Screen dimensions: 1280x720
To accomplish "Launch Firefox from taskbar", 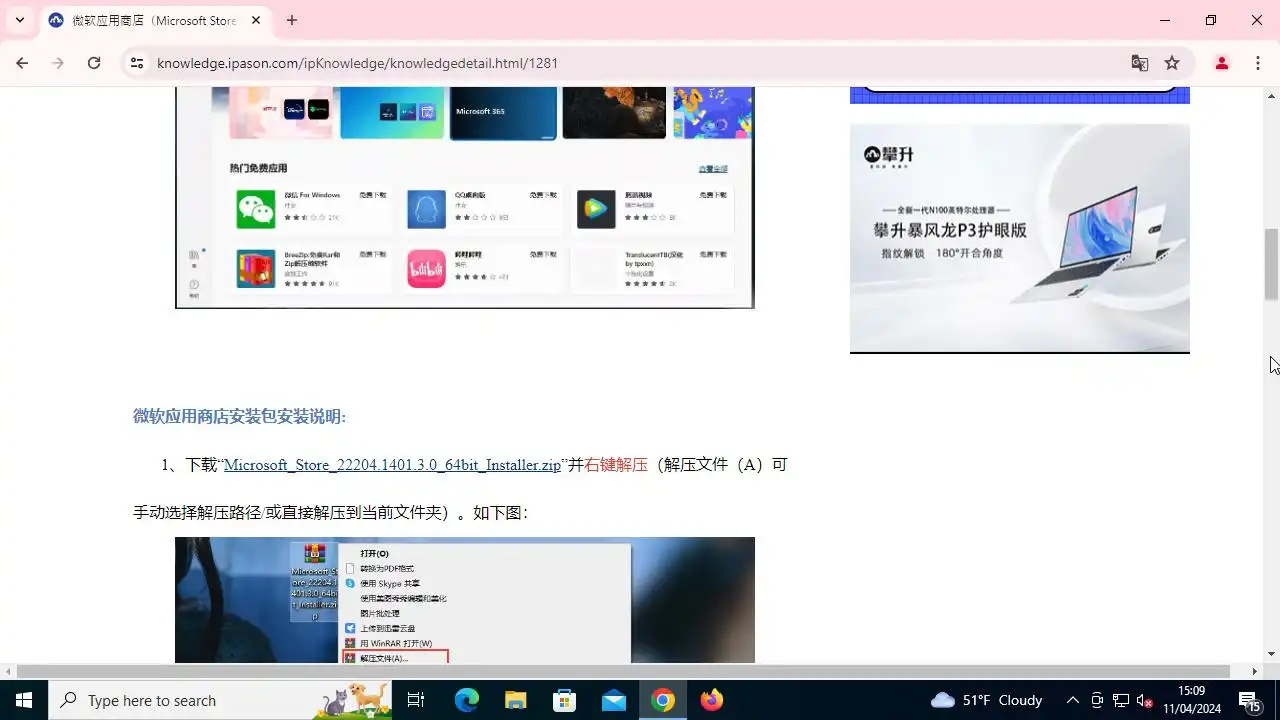I will 712,700.
